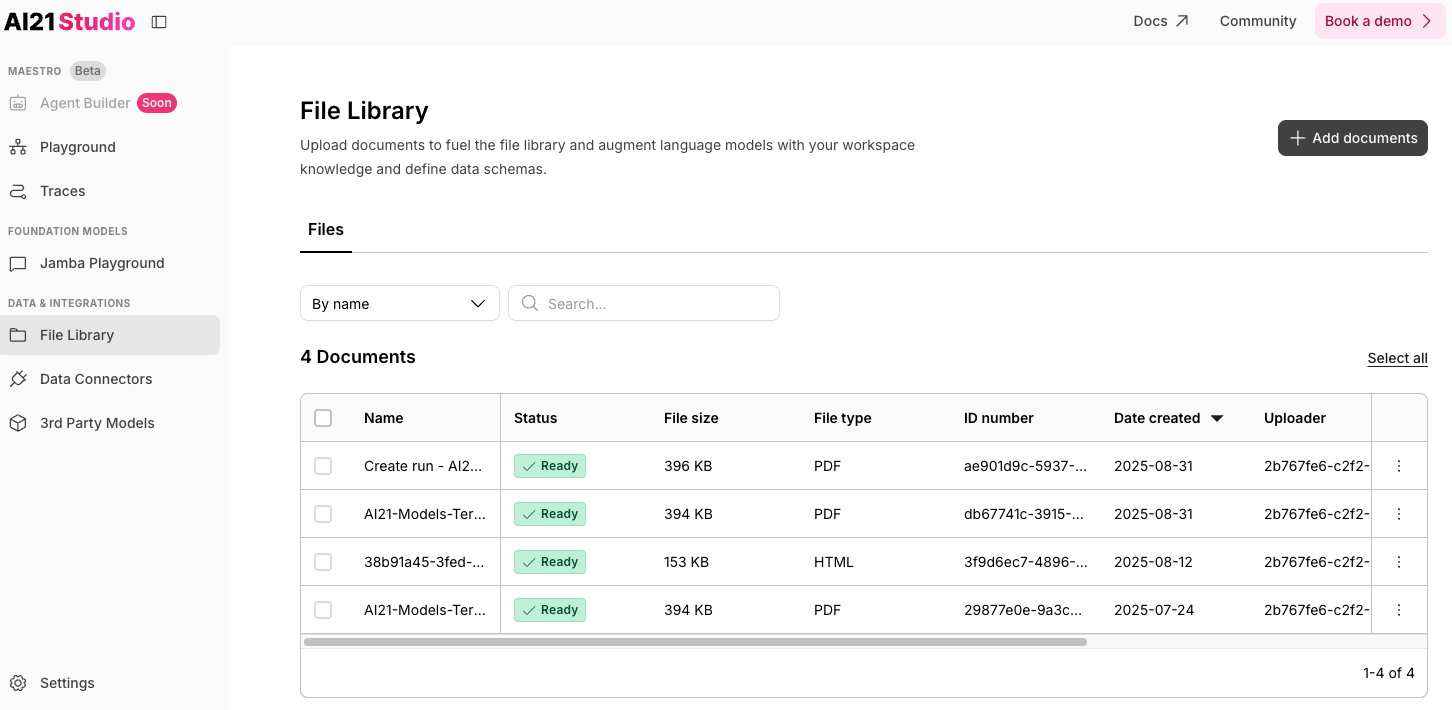
Task: Click the Ready status badge in the HTML file row
Action: pyautogui.click(x=550, y=562)
